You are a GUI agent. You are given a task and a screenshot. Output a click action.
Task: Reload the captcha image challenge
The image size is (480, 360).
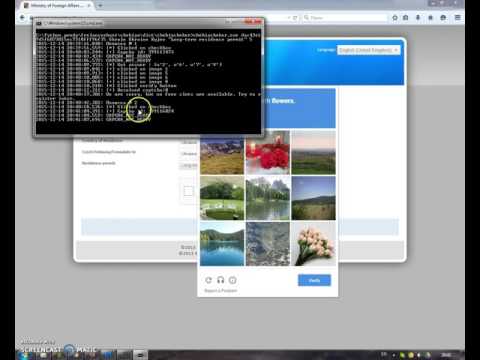209,280
